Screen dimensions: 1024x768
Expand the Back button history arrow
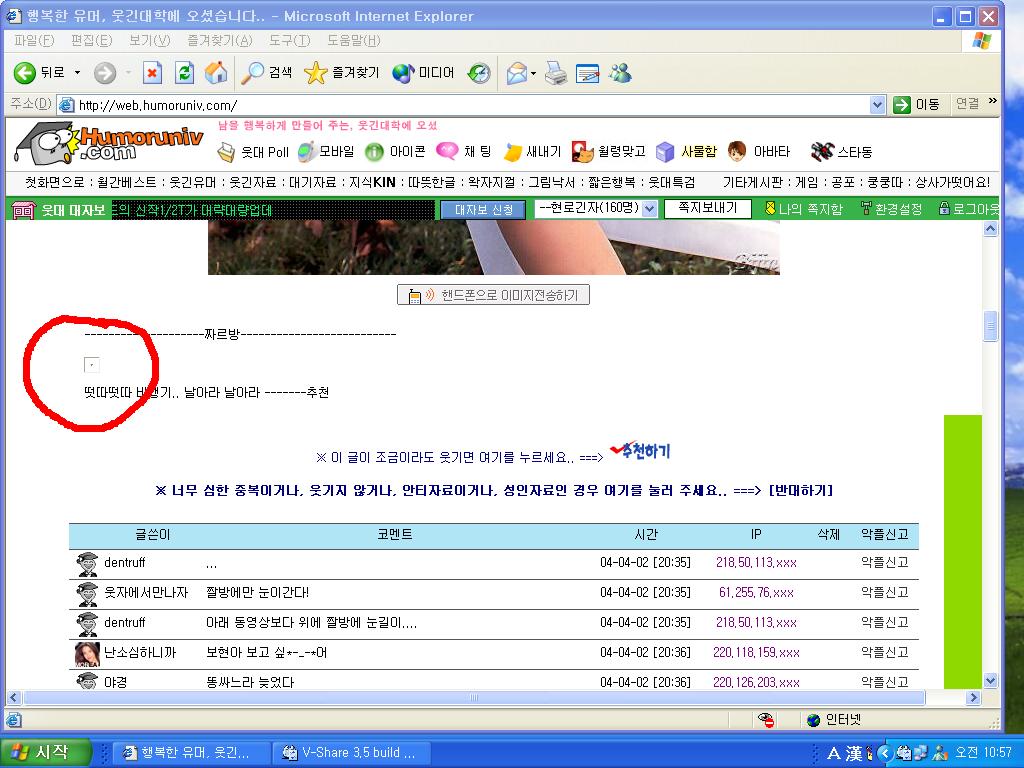pyautogui.click(x=78, y=73)
